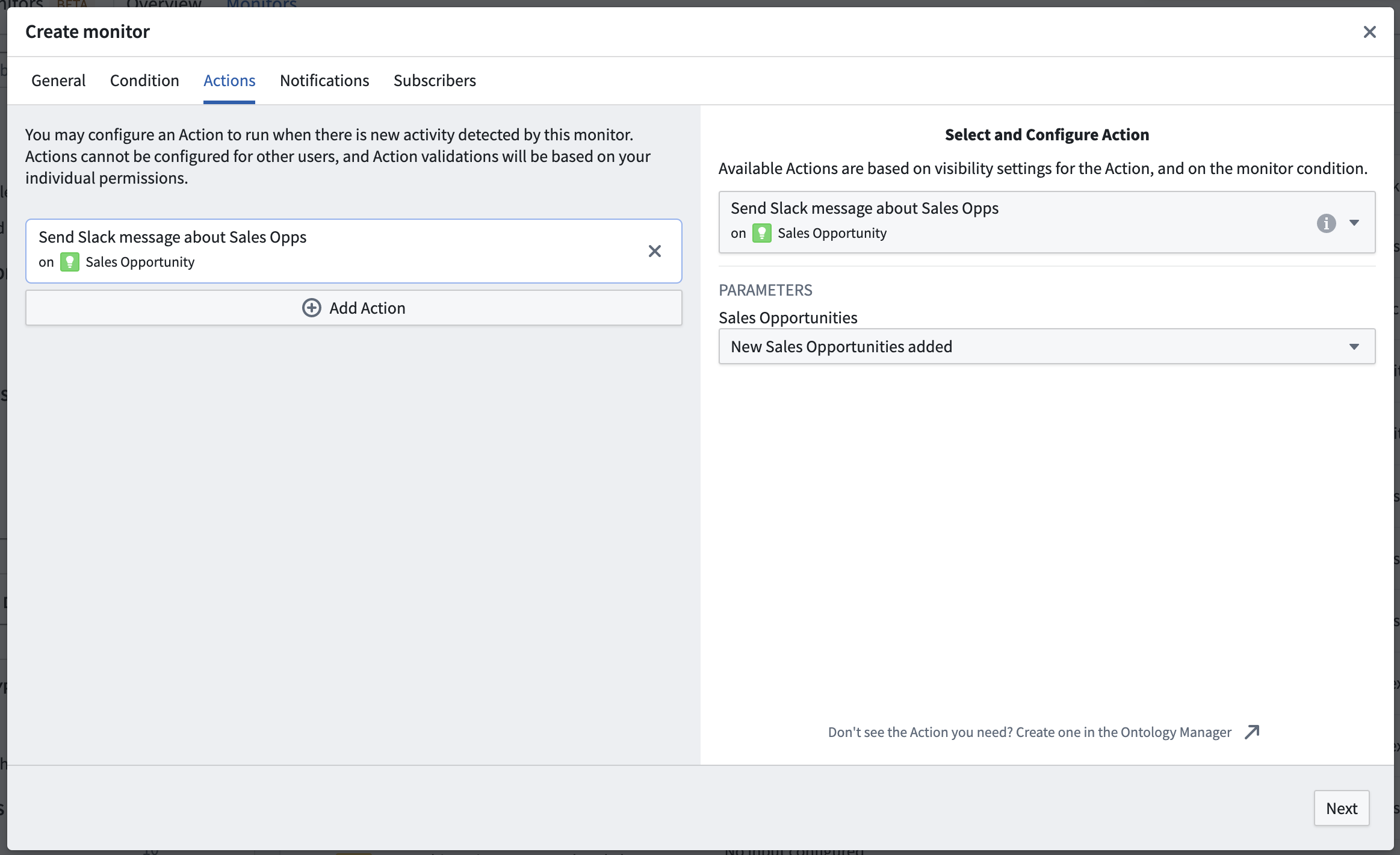Open the General tab

(x=58, y=81)
